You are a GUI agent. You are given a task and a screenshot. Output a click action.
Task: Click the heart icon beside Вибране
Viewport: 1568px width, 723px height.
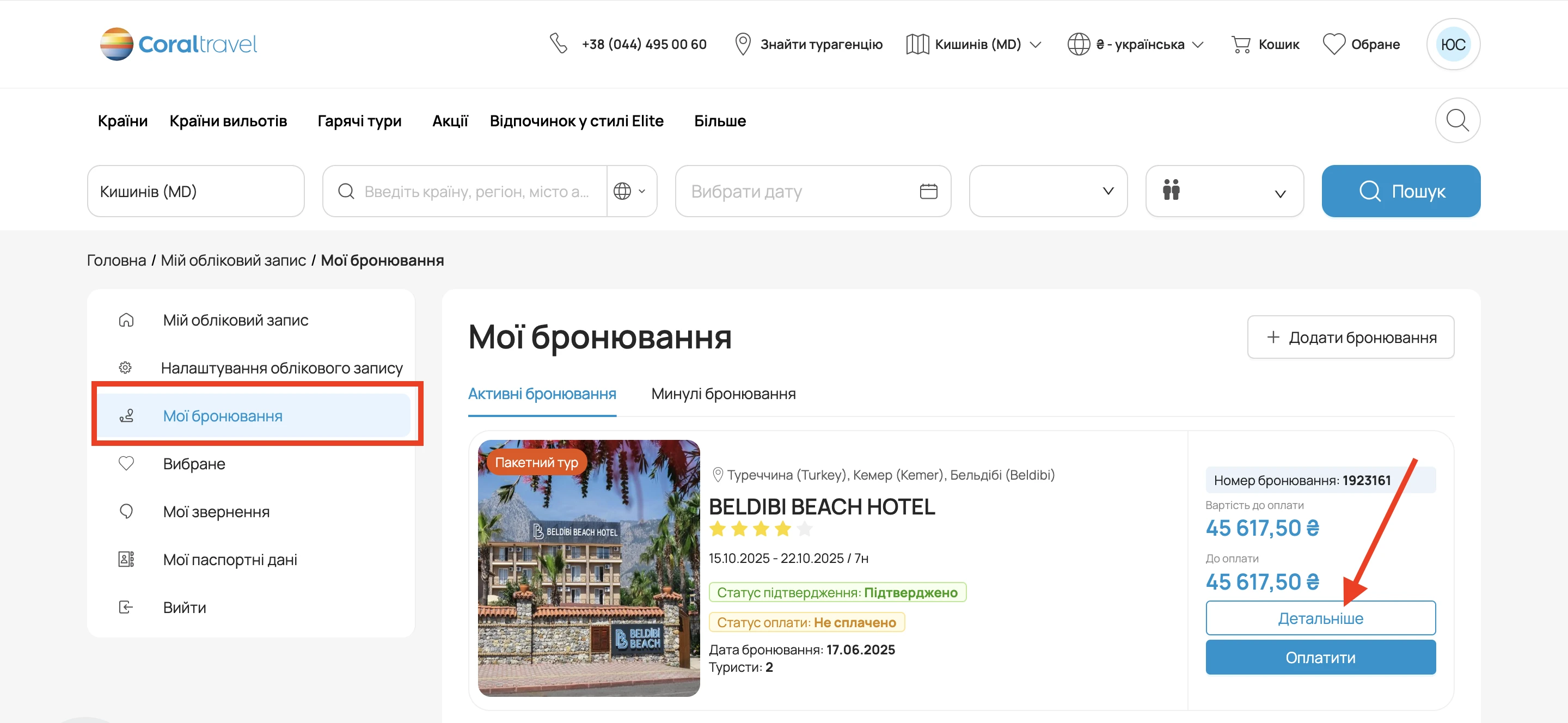pyautogui.click(x=126, y=463)
